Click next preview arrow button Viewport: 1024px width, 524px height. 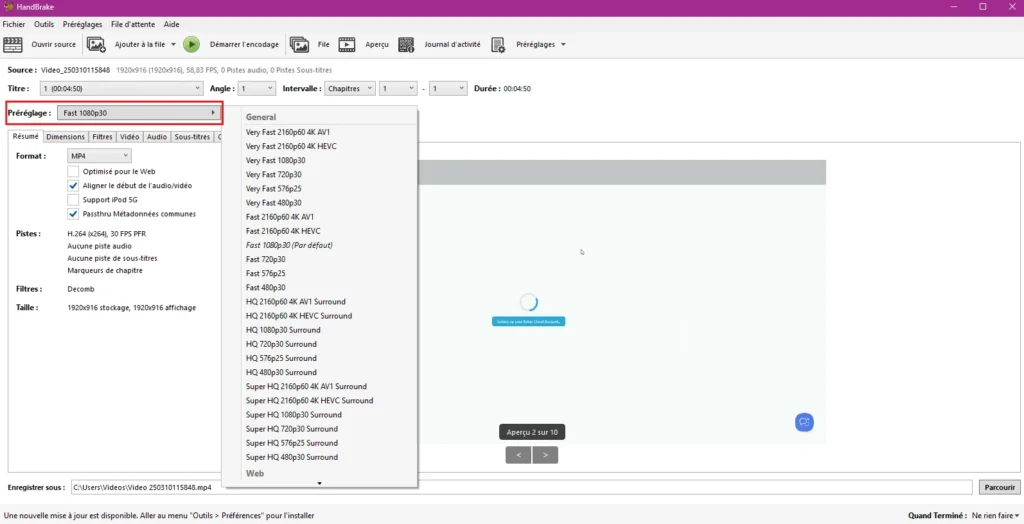(545, 455)
